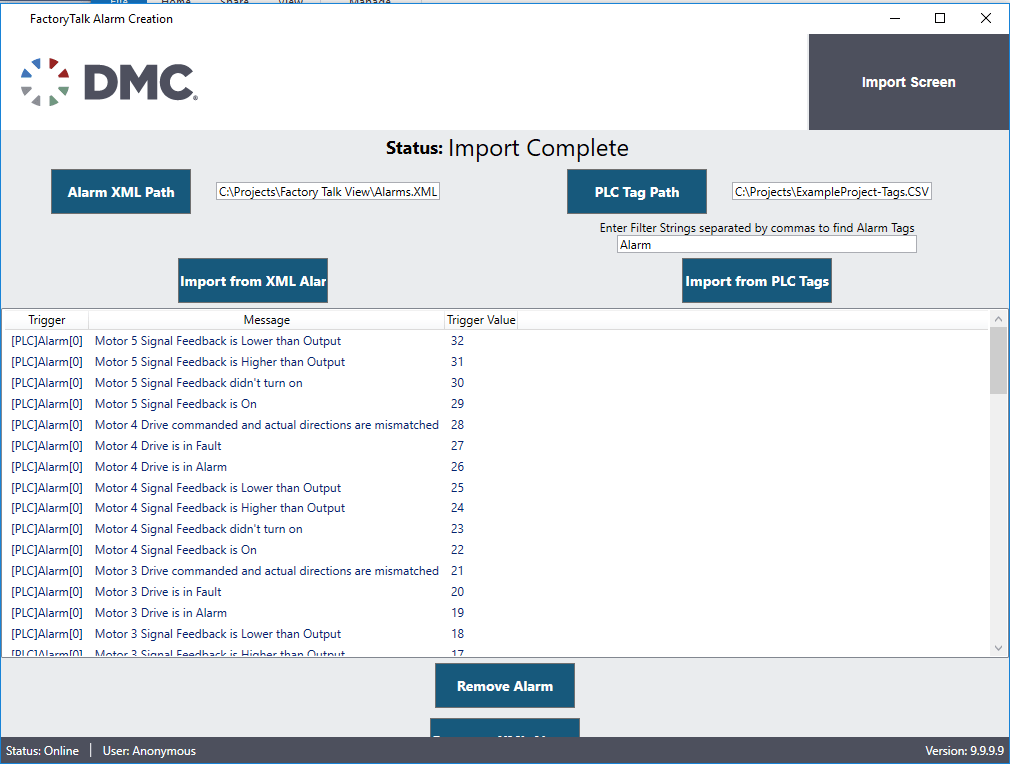This screenshot has width=1010, height=764.
Task: Open the Import Screen tab
Action: click(x=908, y=82)
